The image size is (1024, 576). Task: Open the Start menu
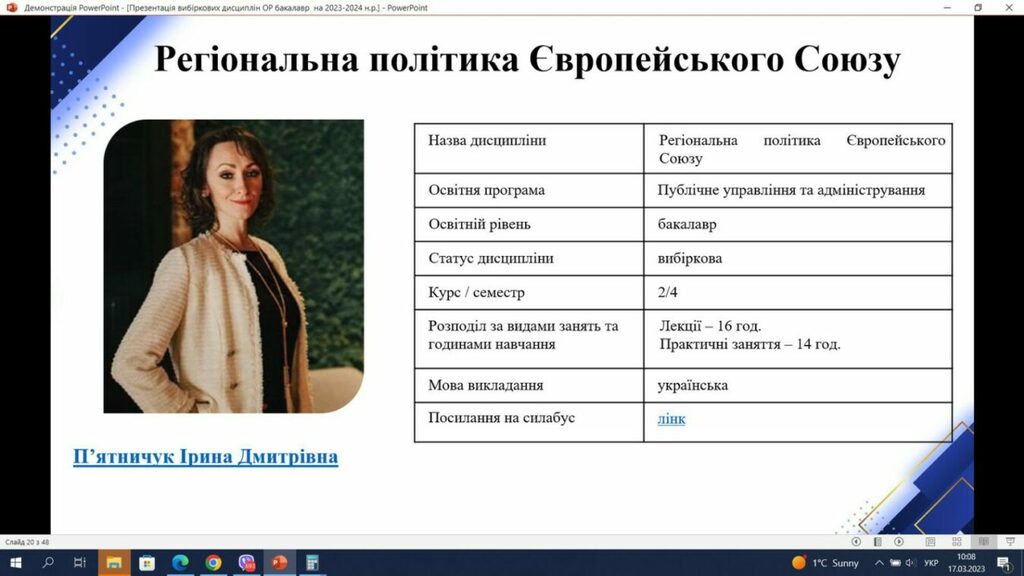16,562
